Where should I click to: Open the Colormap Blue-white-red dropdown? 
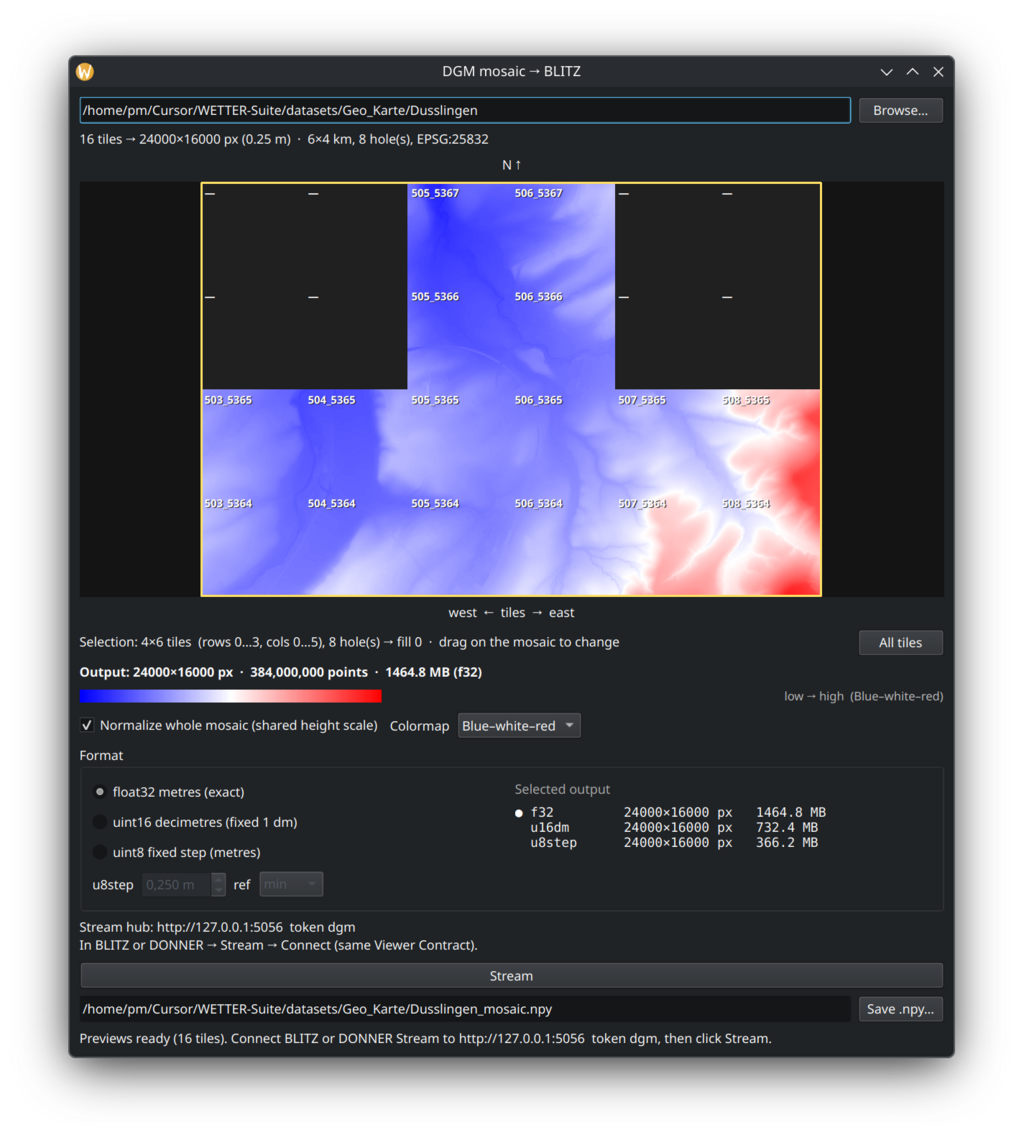coord(519,726)
